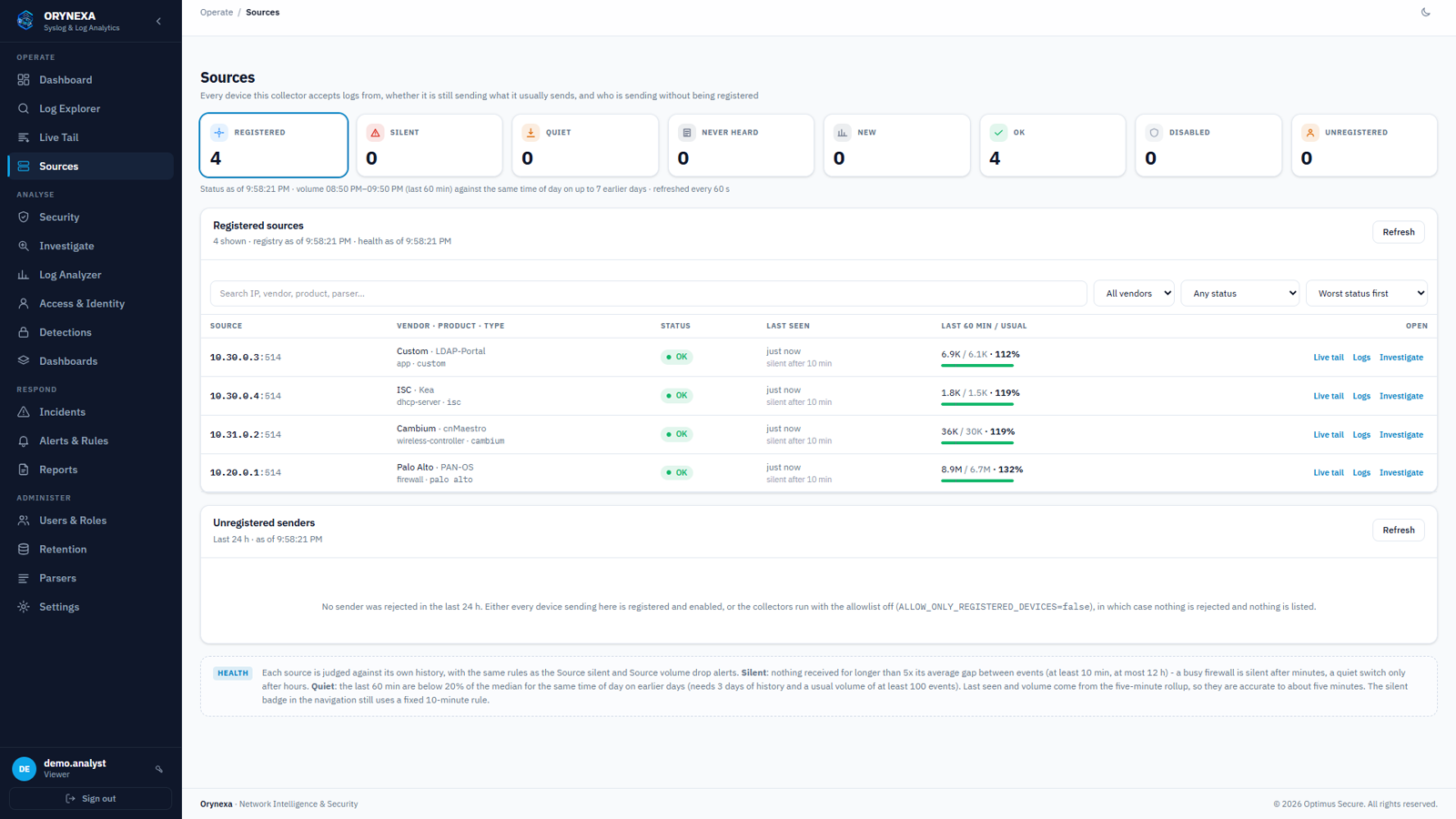Click the Operate breadcrumb link
1456x819 pixels.
tap(217, 13)
